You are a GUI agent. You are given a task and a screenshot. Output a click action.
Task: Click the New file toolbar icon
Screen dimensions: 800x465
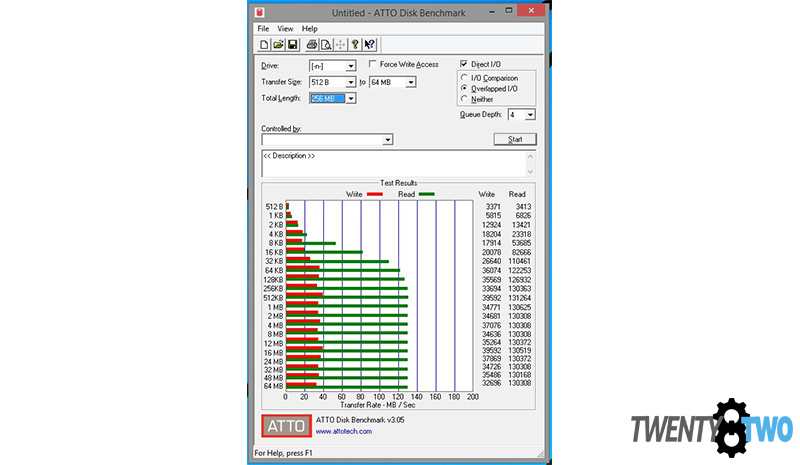tap(264, 45)
